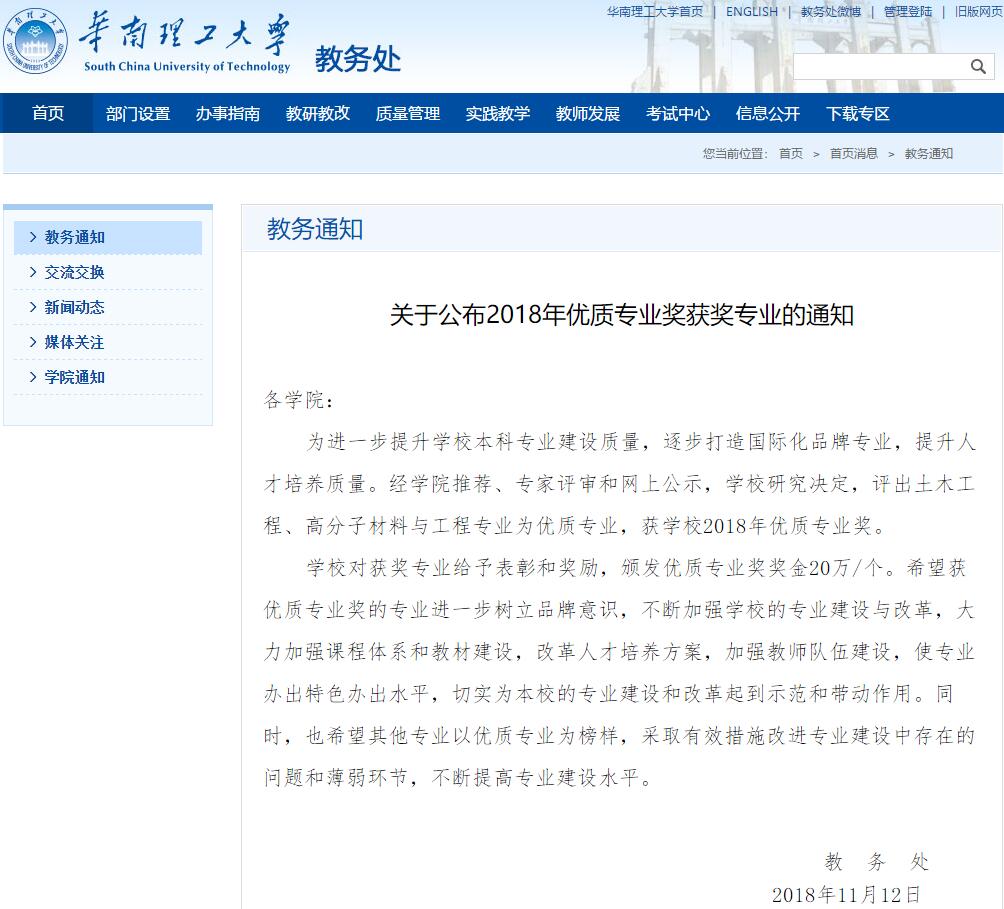The width and height of the screenshot is (1004, 909).
Task: Select 办事指南 in the navigation bar
Action: [228, 113]
